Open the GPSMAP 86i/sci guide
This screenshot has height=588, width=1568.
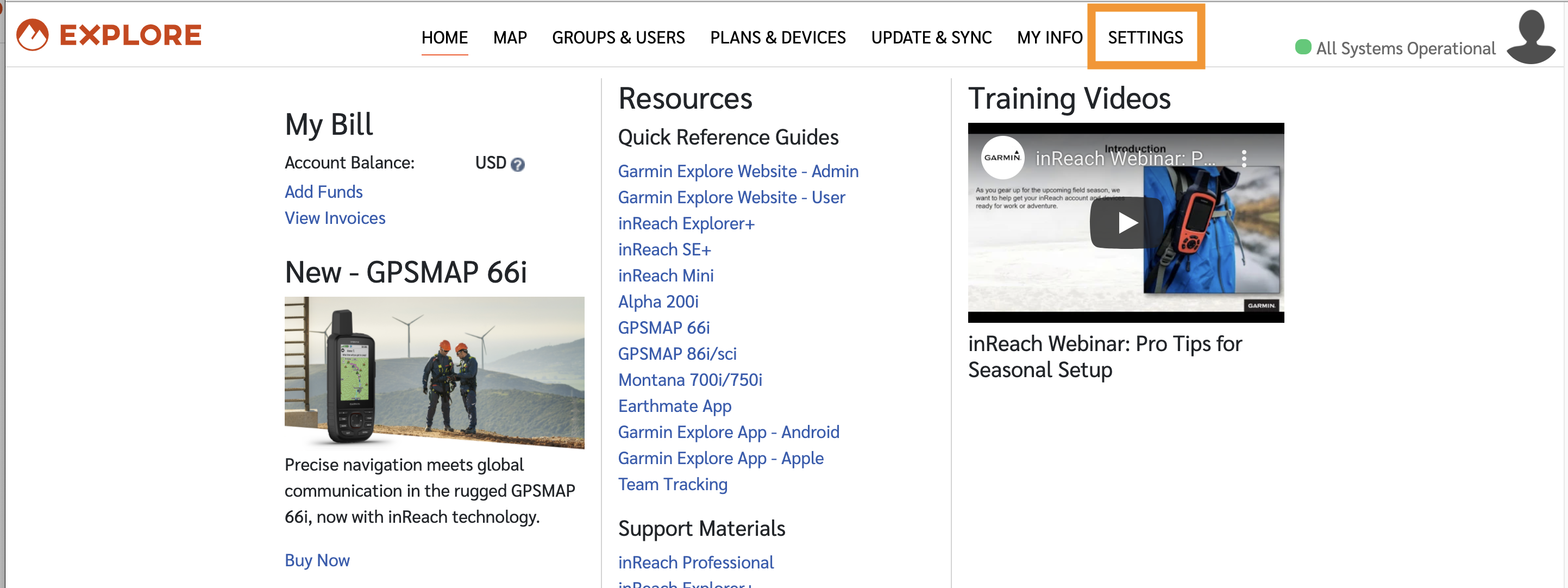tap(678, 354)
